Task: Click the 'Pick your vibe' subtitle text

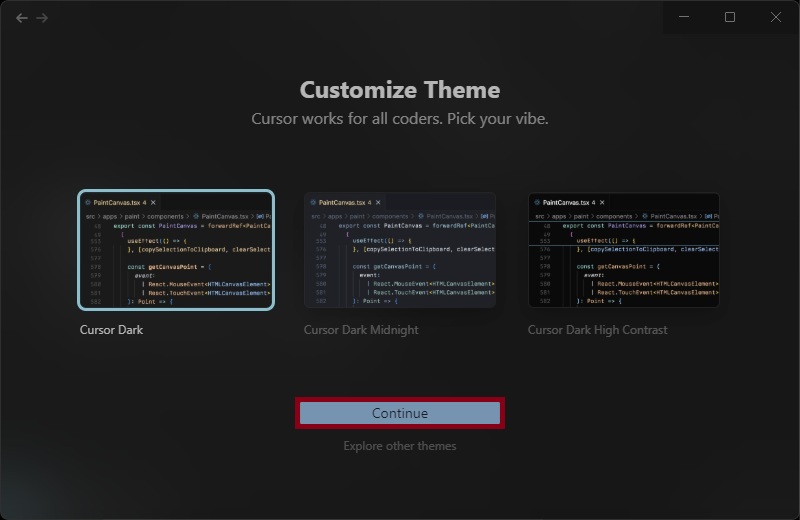Action: click(x=497, y=119)
